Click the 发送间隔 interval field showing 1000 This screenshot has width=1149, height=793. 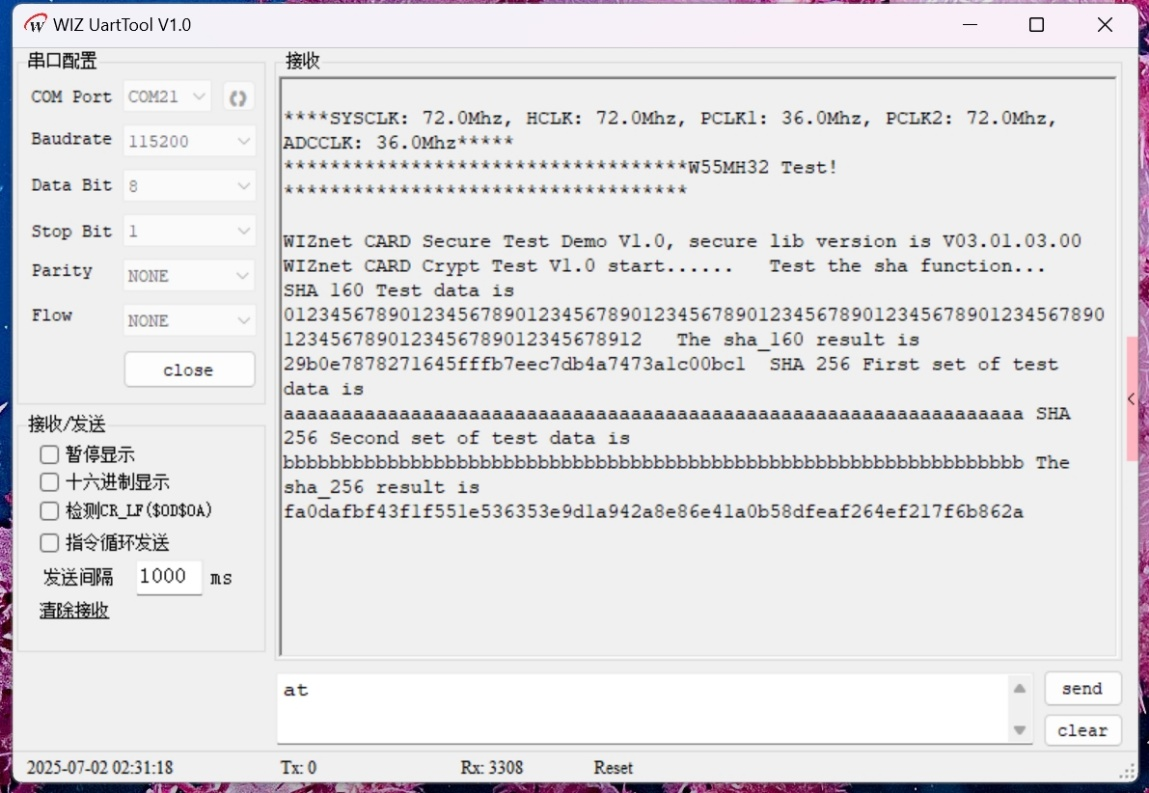click(168, 577)
